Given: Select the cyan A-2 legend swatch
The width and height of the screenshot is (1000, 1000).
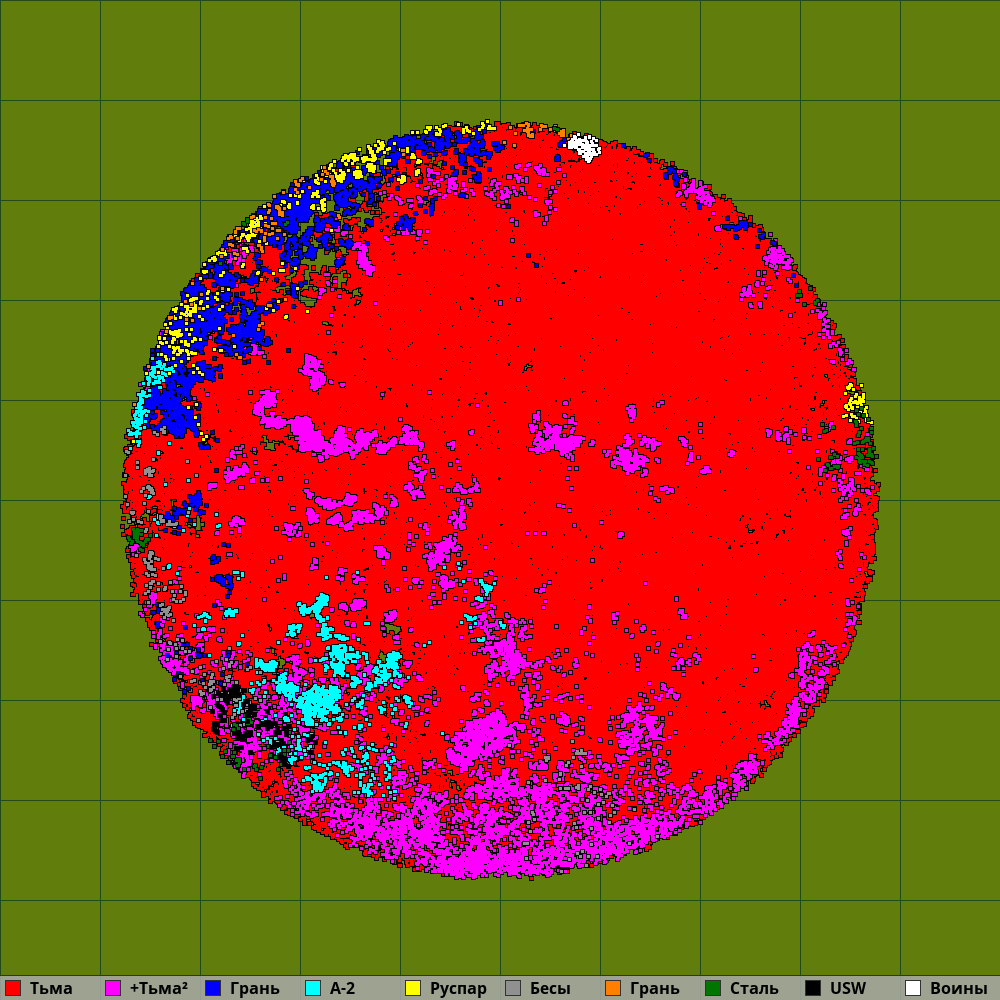Looking at the screenshot, I should point(313,988).
